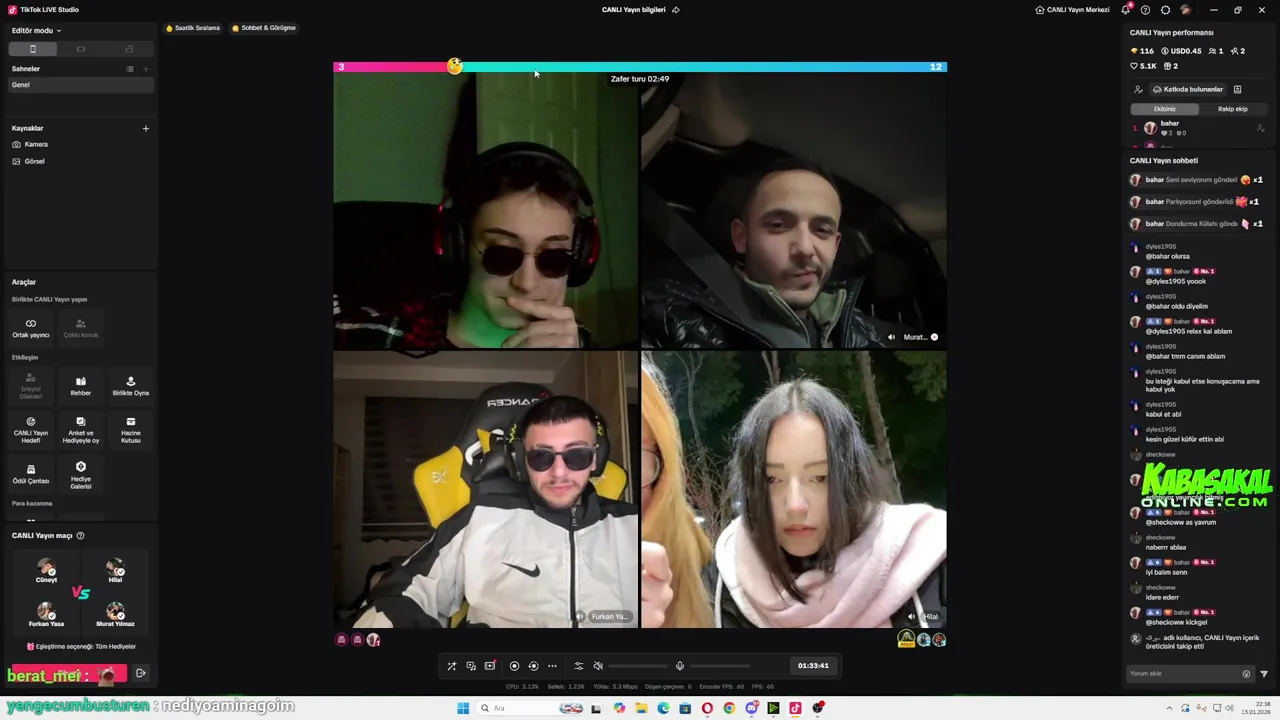Open Ödül Çantası tool
This screenshot has width=1280, height=720.
pyautogui.click(x=31, y=474)
